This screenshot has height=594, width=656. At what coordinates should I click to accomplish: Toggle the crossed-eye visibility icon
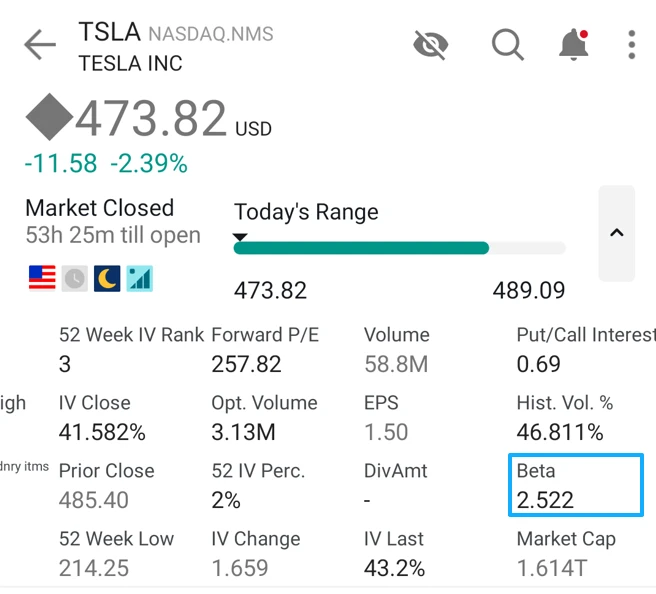431,44
